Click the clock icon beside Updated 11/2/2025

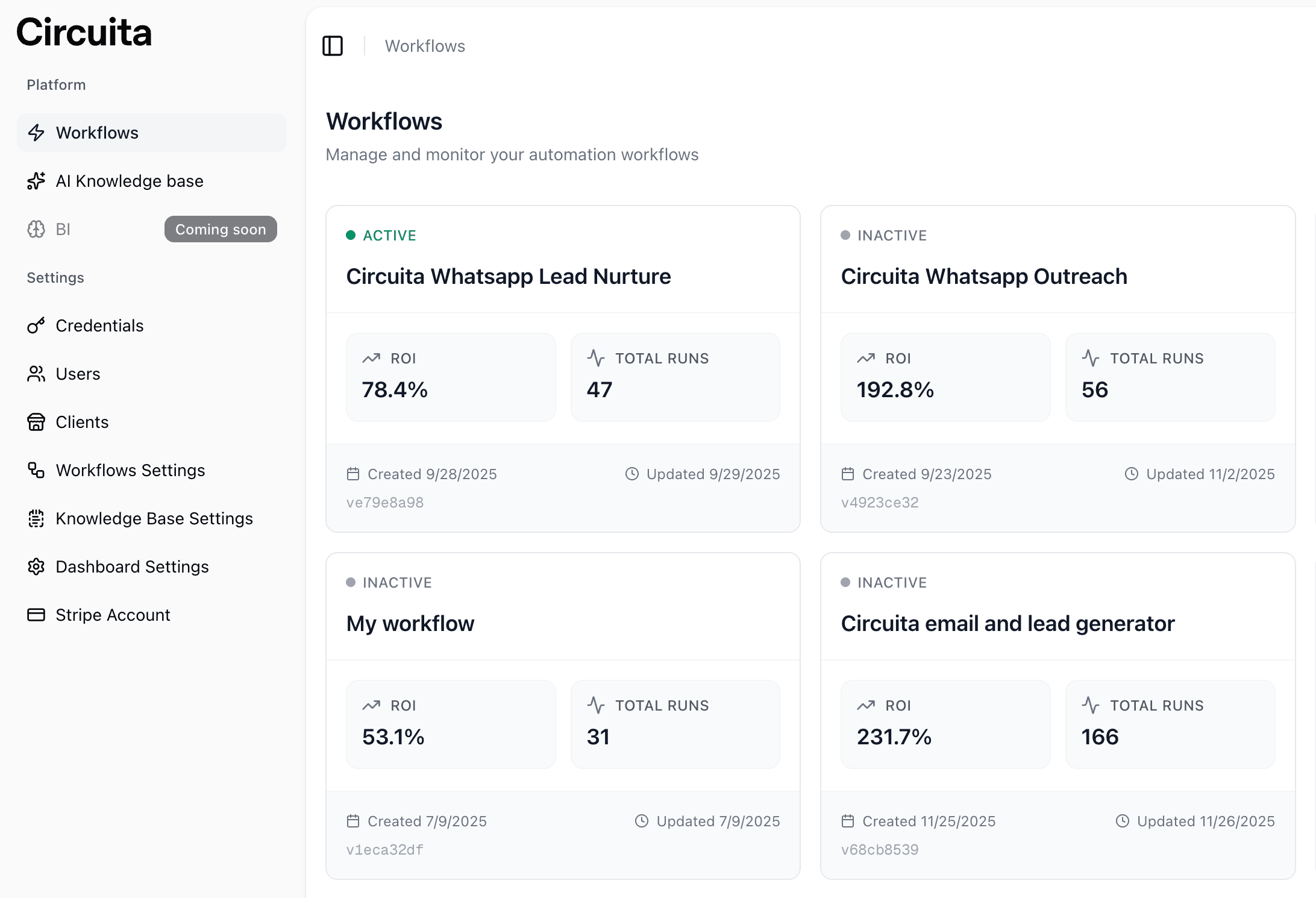(1132, 474)
